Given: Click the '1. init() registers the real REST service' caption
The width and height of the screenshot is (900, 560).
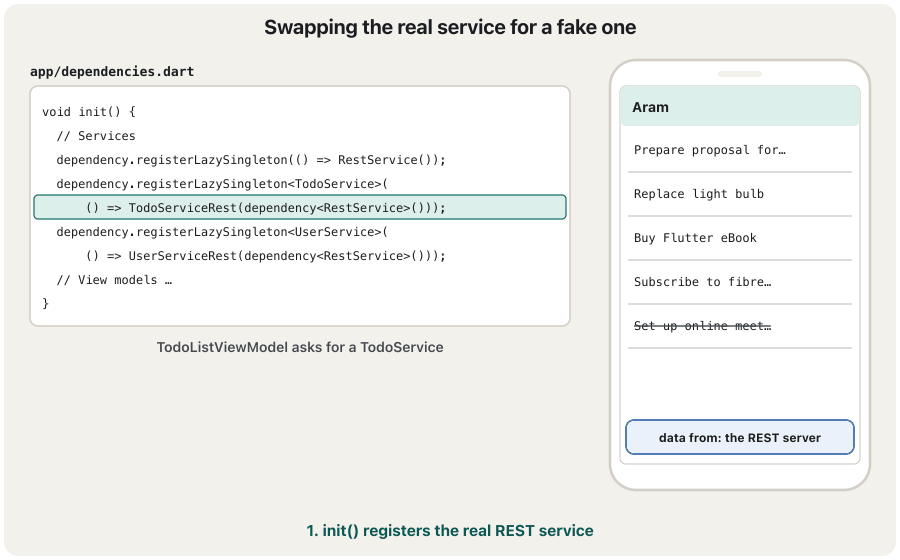Looking at the screenshot, I should pyautogui.click(x=450, y=531).
